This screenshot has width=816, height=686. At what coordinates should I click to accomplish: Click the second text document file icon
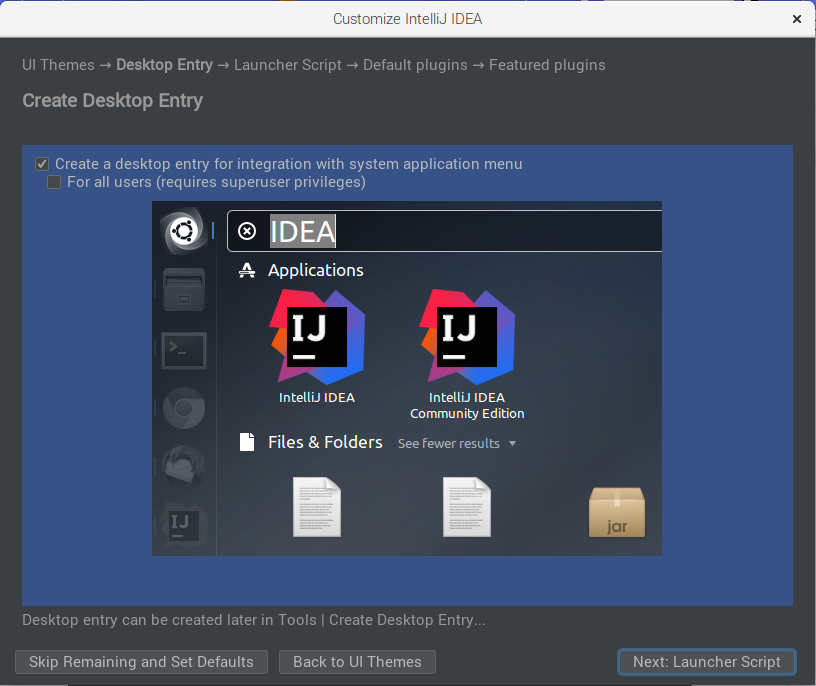467,506
